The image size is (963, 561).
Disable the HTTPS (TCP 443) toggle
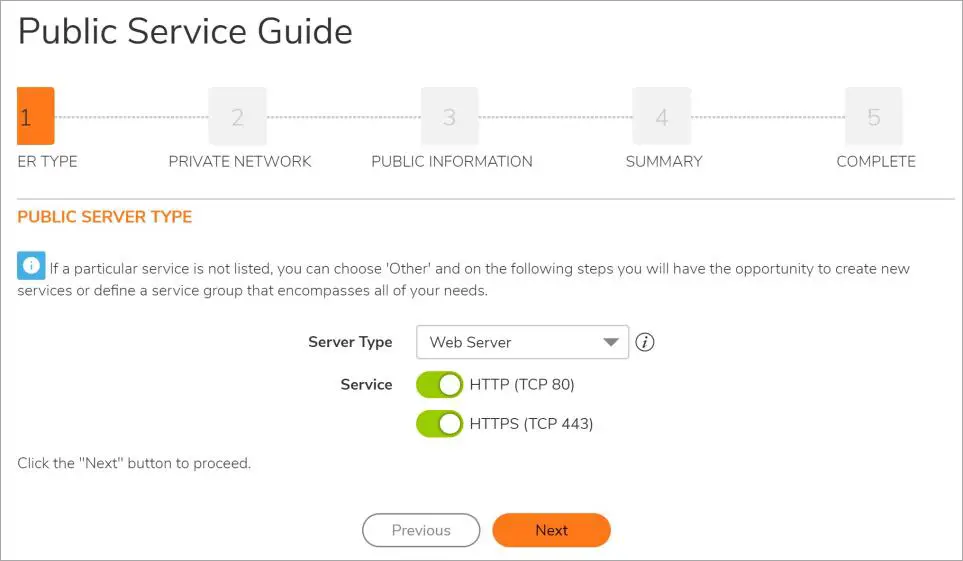click(x=439, y=424)
